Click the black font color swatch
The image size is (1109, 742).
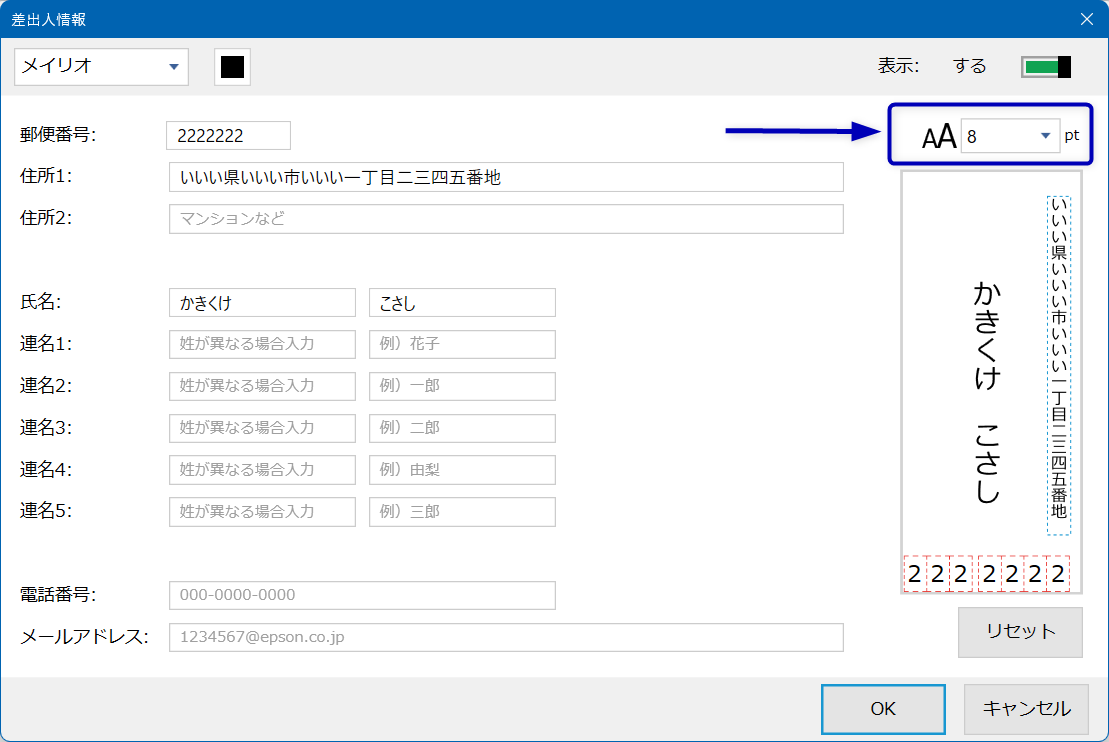pyautogui.click(x=232, y=67)
